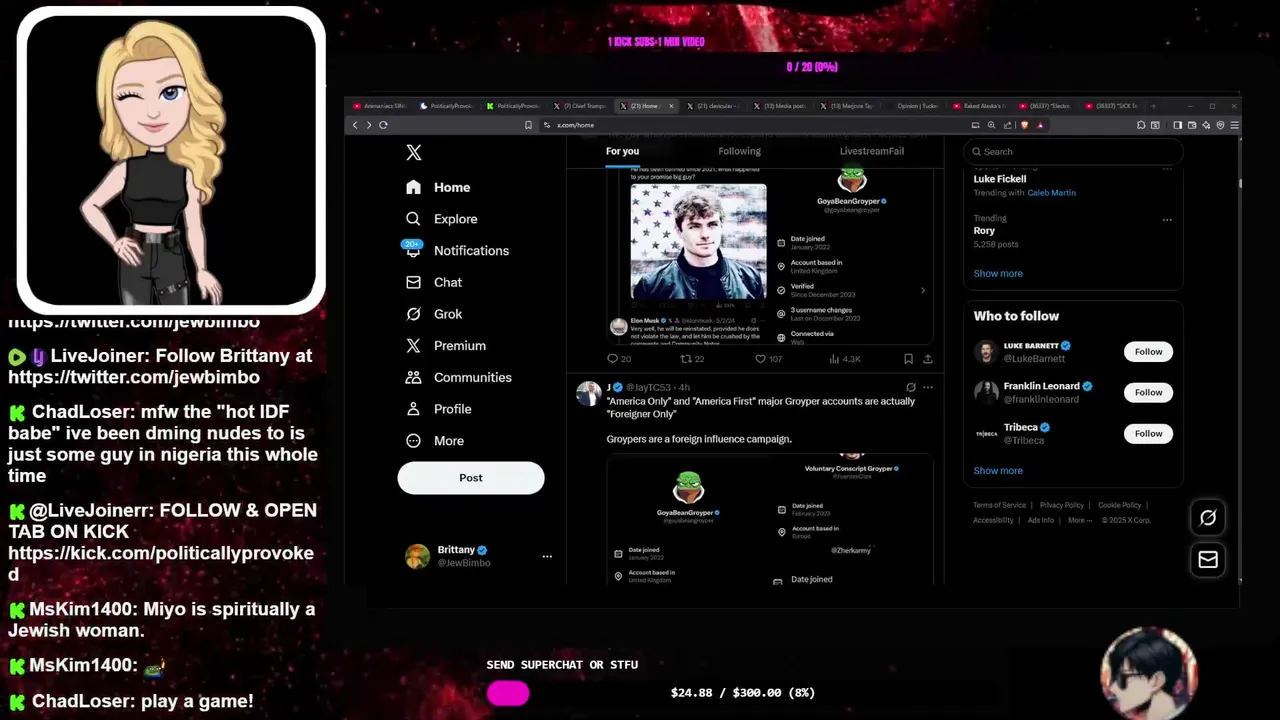
Task: Open the Caleb Martin trending link
Action: pos(1051,192)
